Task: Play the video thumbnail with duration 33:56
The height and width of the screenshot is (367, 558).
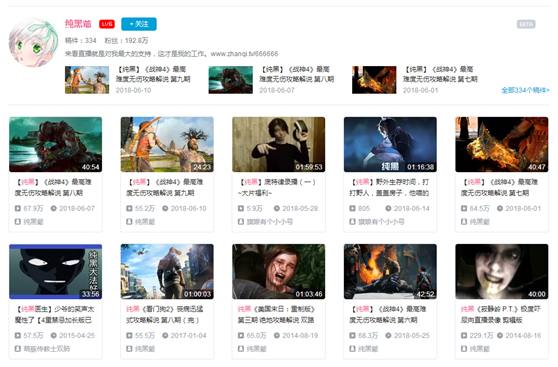Action: pyautogui.click(x=56, y=271)
